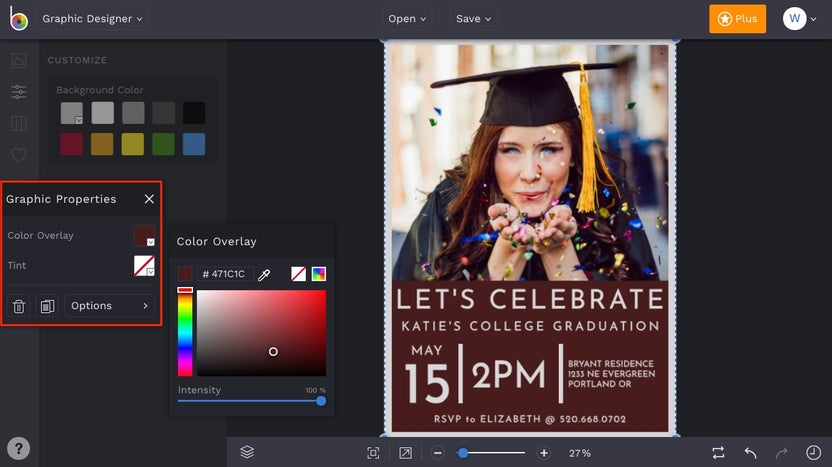The image size is (832, 467).
Task: Select the KATIE'S COLLEGE GRADUATION text
Action: click(x=530, y=326)
